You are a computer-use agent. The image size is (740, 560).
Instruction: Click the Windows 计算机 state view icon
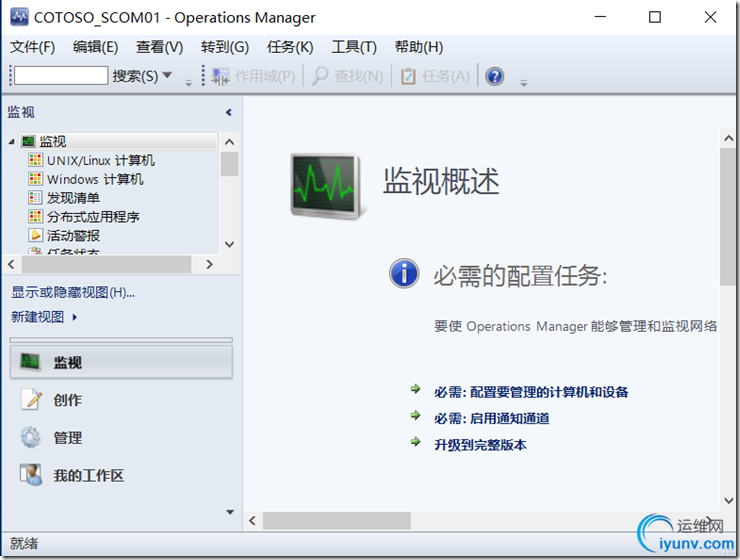pyautogui.click(x=35, y=179)
